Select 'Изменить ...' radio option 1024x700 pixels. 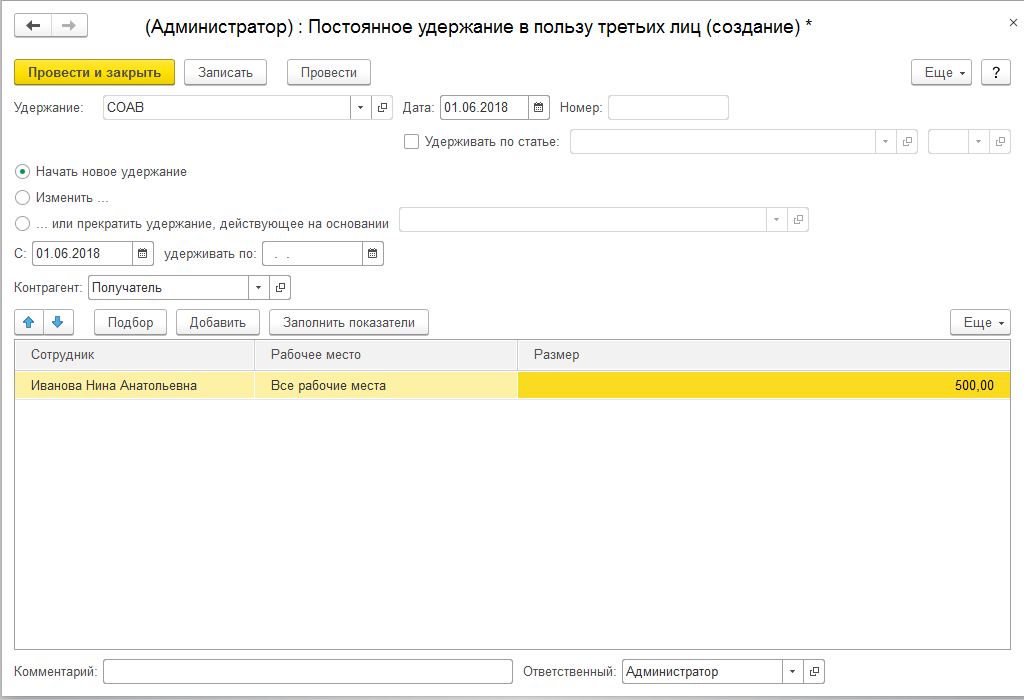pyautogui.click(x=23, y=197)
